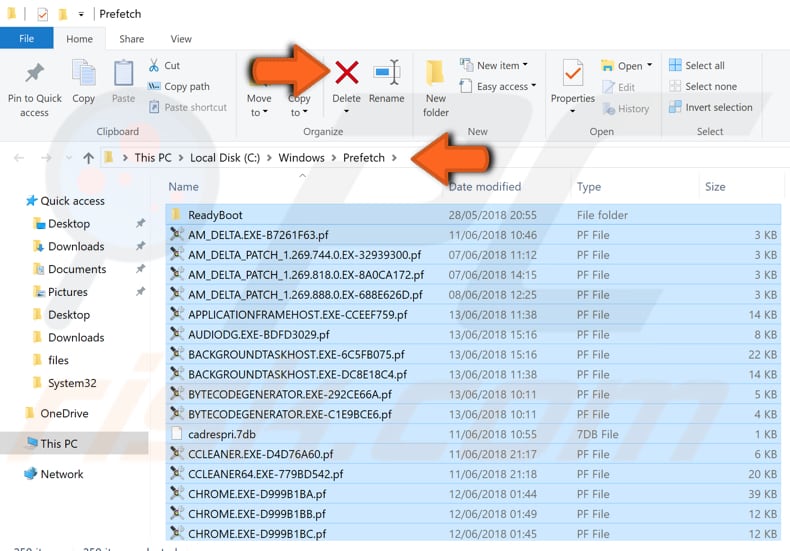Sort by Date modified column

click(x=485, y=187)
